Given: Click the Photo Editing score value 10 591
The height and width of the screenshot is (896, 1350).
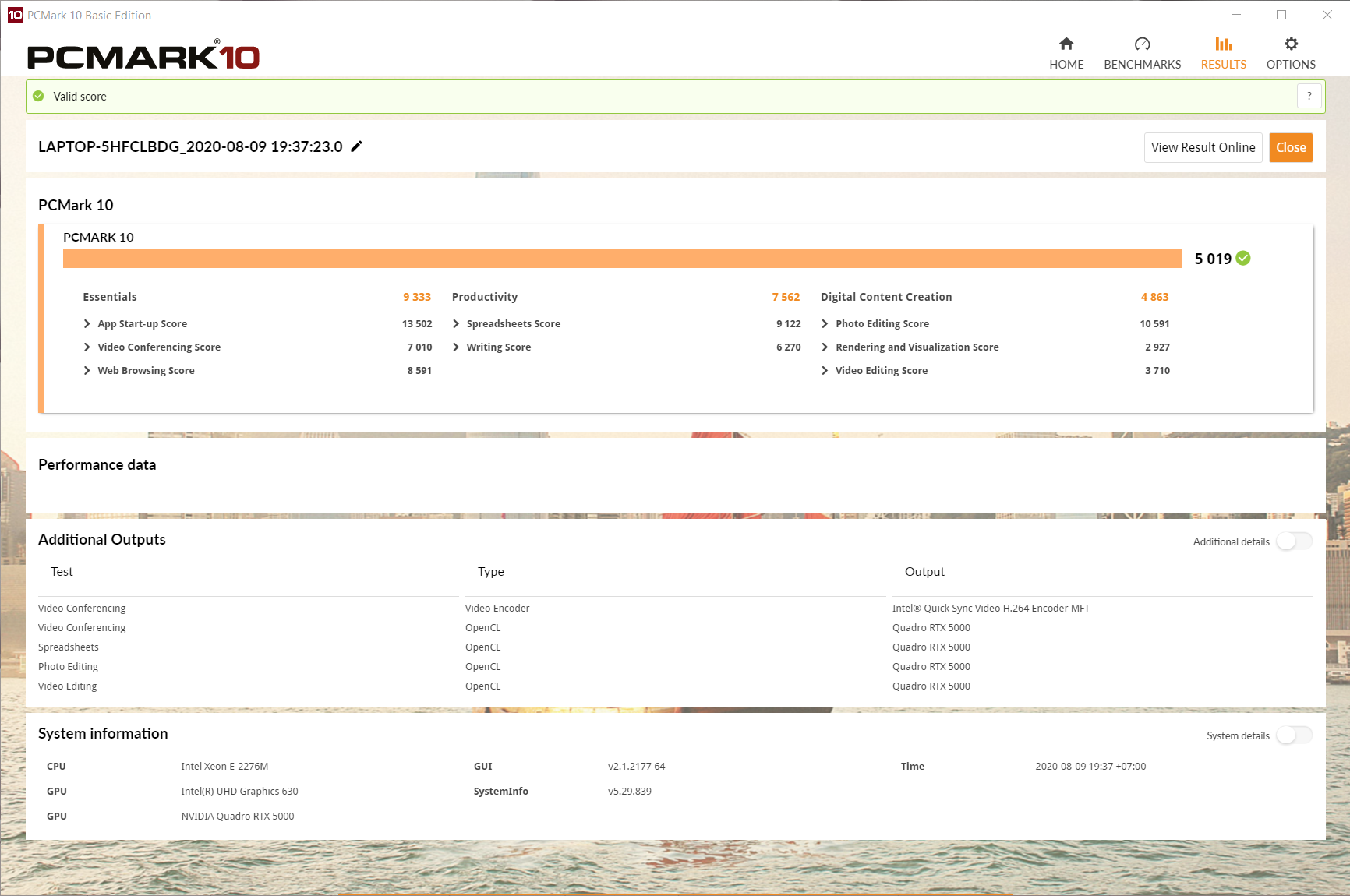Looking at the screenshot, I should [1154, 323].
